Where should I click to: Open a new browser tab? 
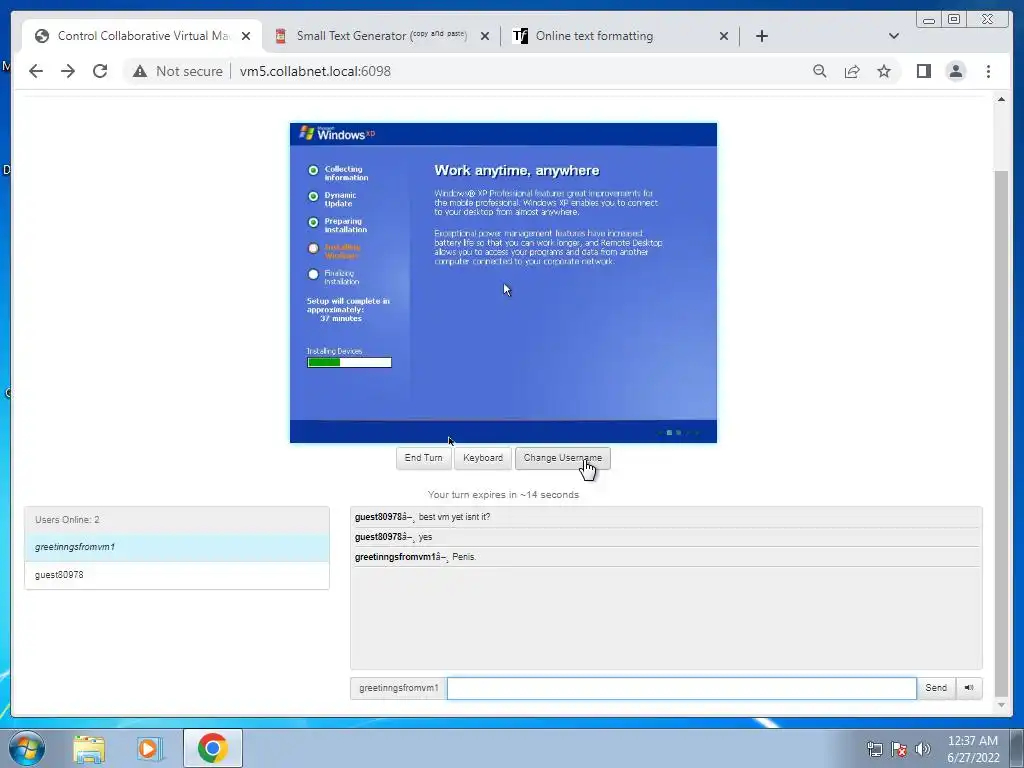coord(761,36)
